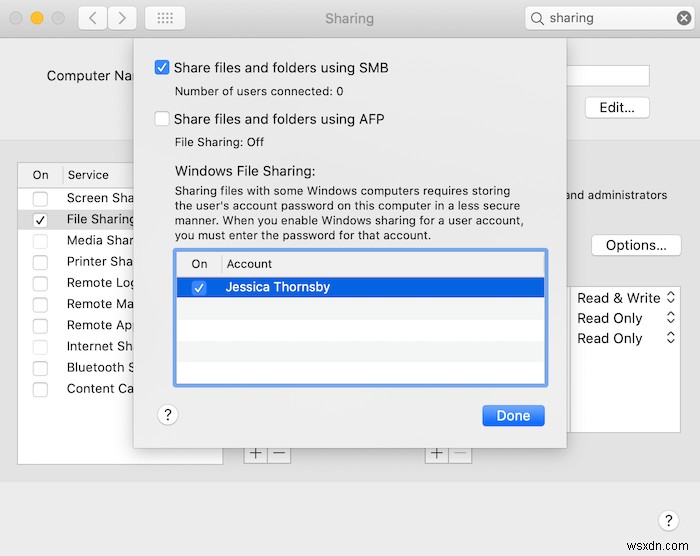Select the Remote Login service row
This screenshot has height=556, width=700.
click(x=76, y=283)
